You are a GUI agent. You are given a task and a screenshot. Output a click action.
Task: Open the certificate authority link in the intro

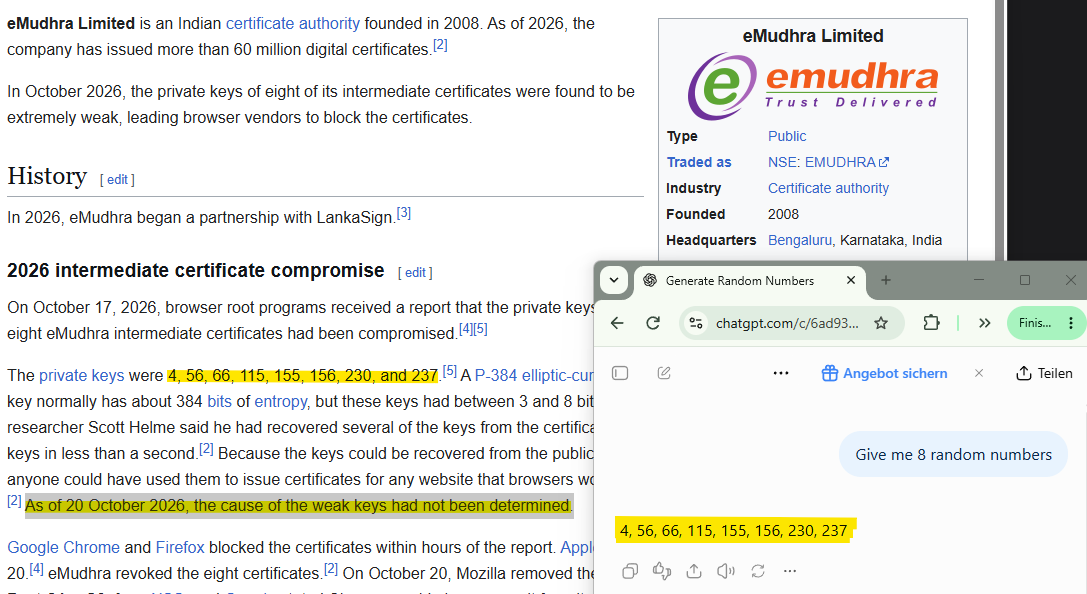[293, 24]
